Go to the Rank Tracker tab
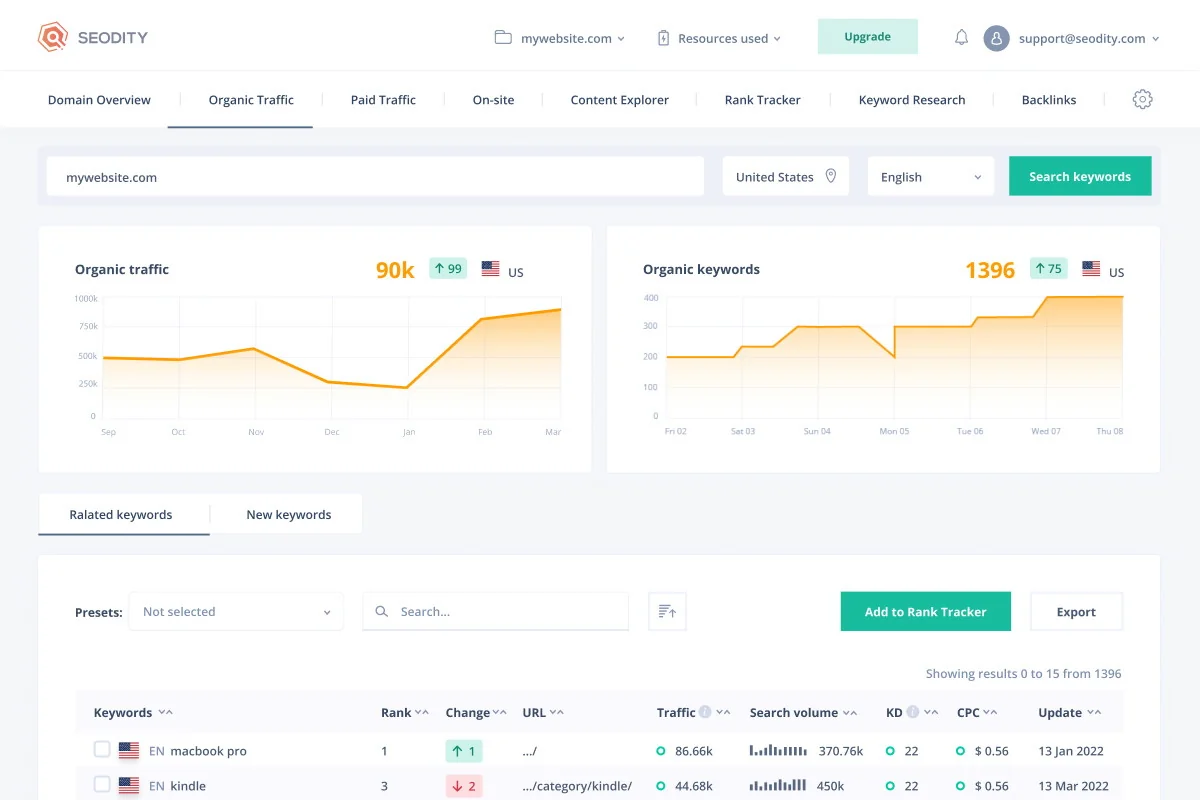Screen dimensions: 1200x800 pos(762,100)
